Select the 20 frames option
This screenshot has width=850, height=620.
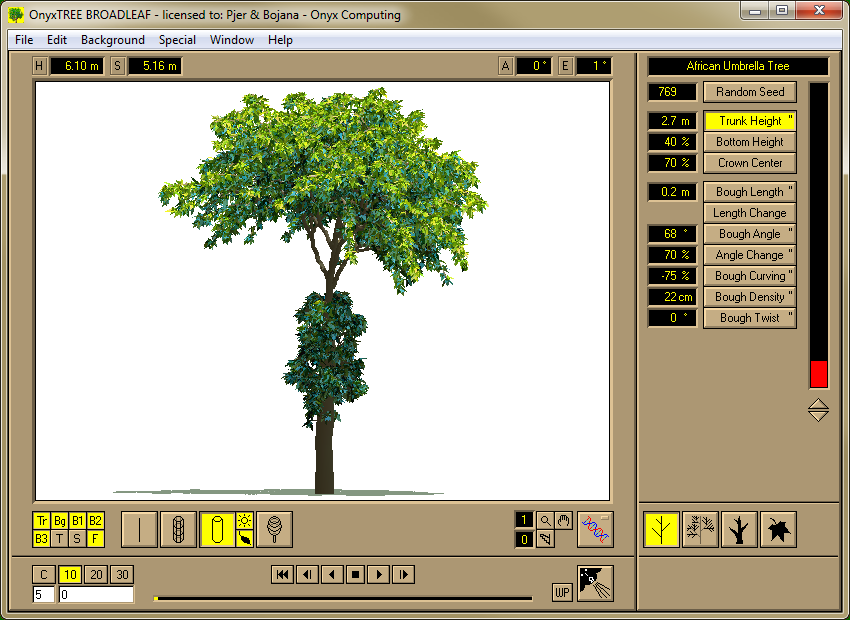tap(96, 574)
